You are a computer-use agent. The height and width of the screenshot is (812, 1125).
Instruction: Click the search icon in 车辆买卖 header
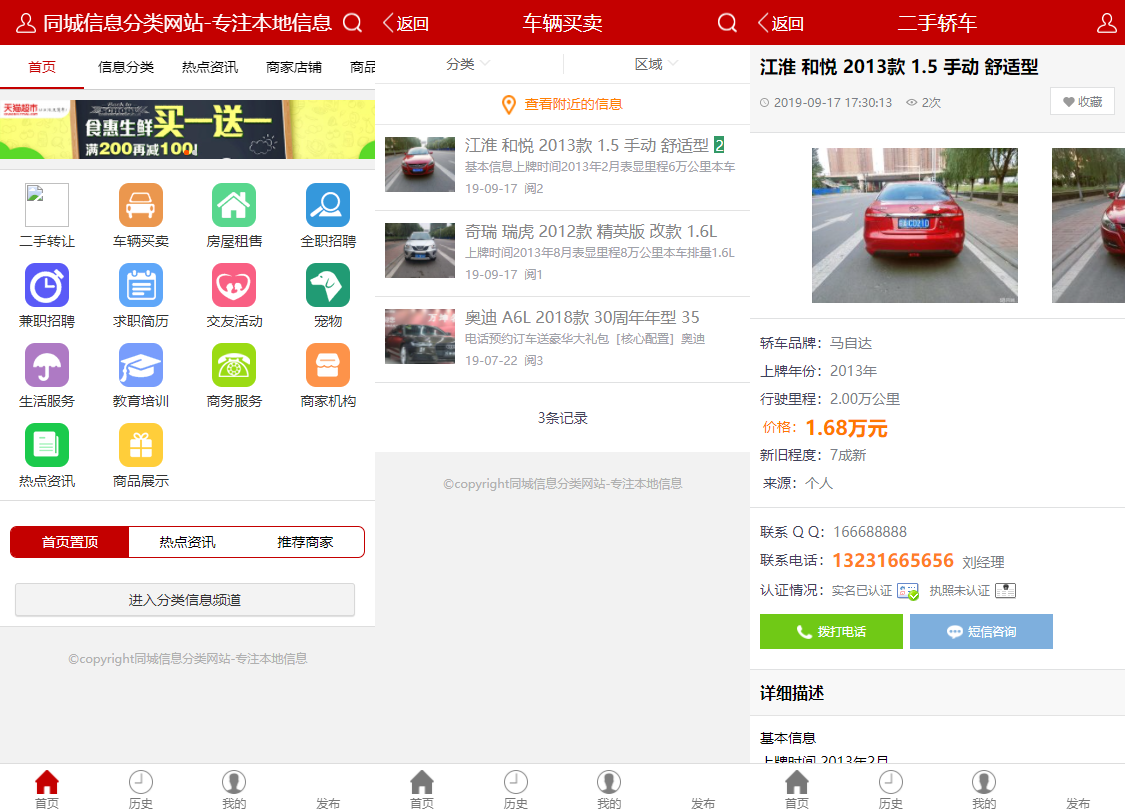coord(728,23)
